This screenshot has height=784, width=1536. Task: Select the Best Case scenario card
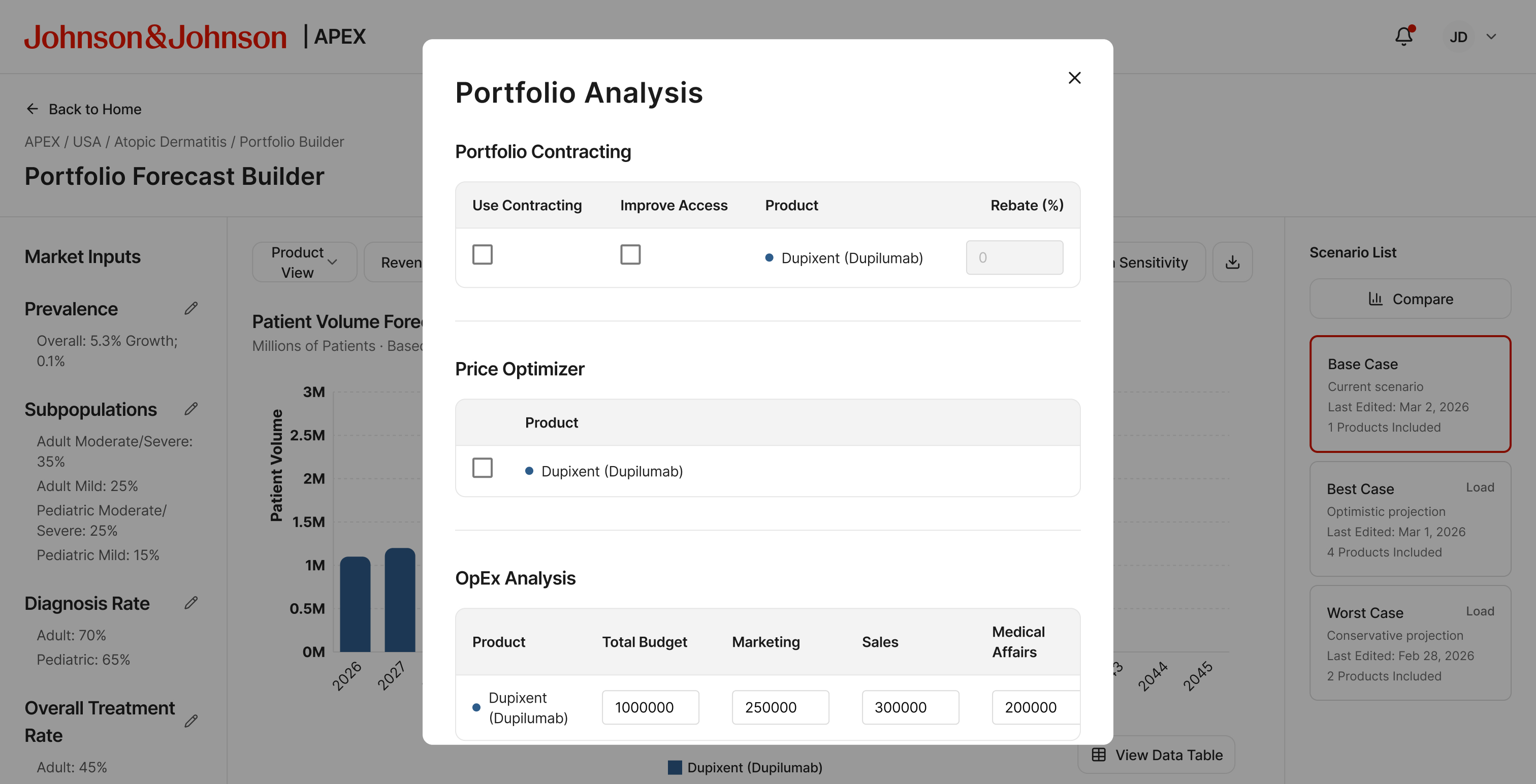click(x=1410, y=519)
